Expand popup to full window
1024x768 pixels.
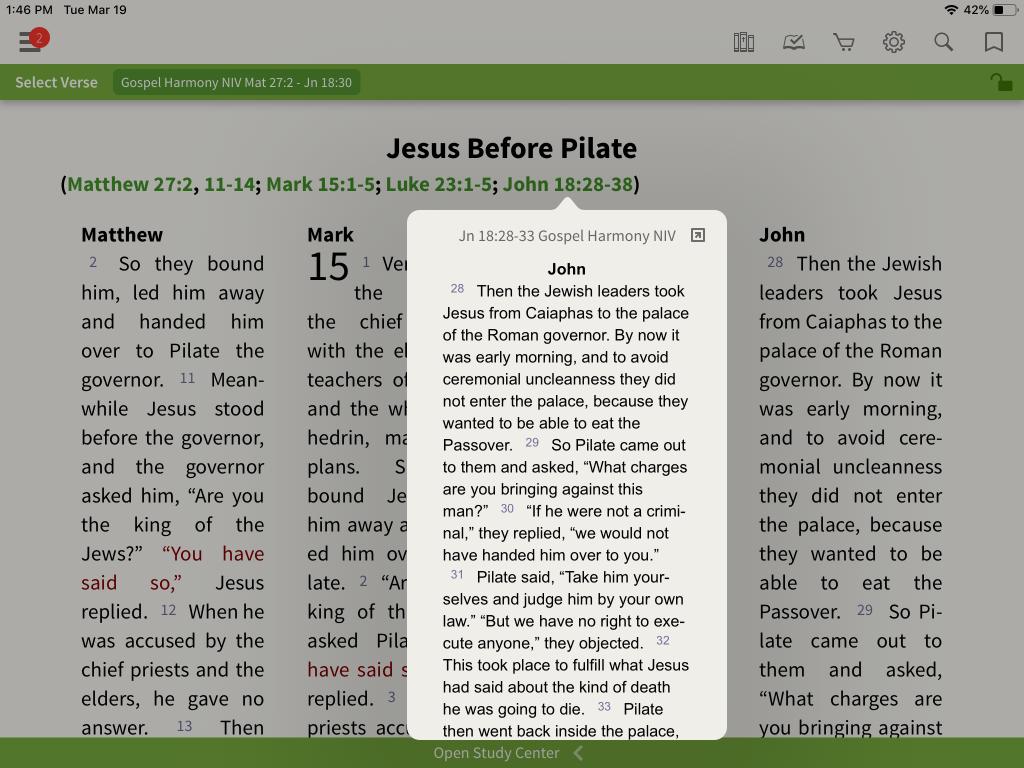point(697,235)
